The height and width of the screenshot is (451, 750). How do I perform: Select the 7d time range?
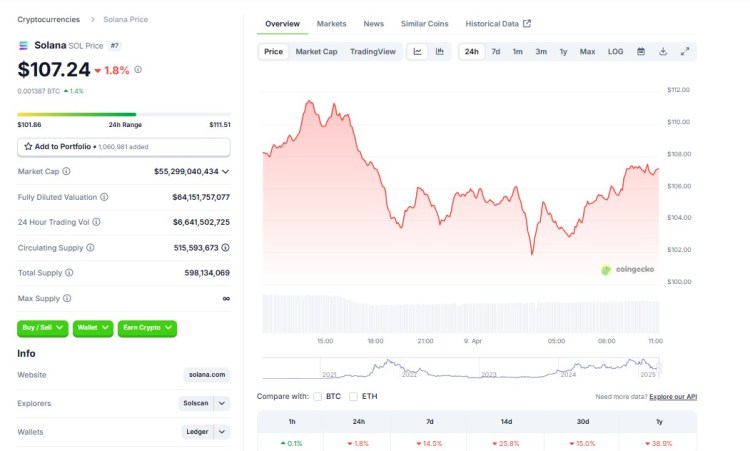coord(495,51)
